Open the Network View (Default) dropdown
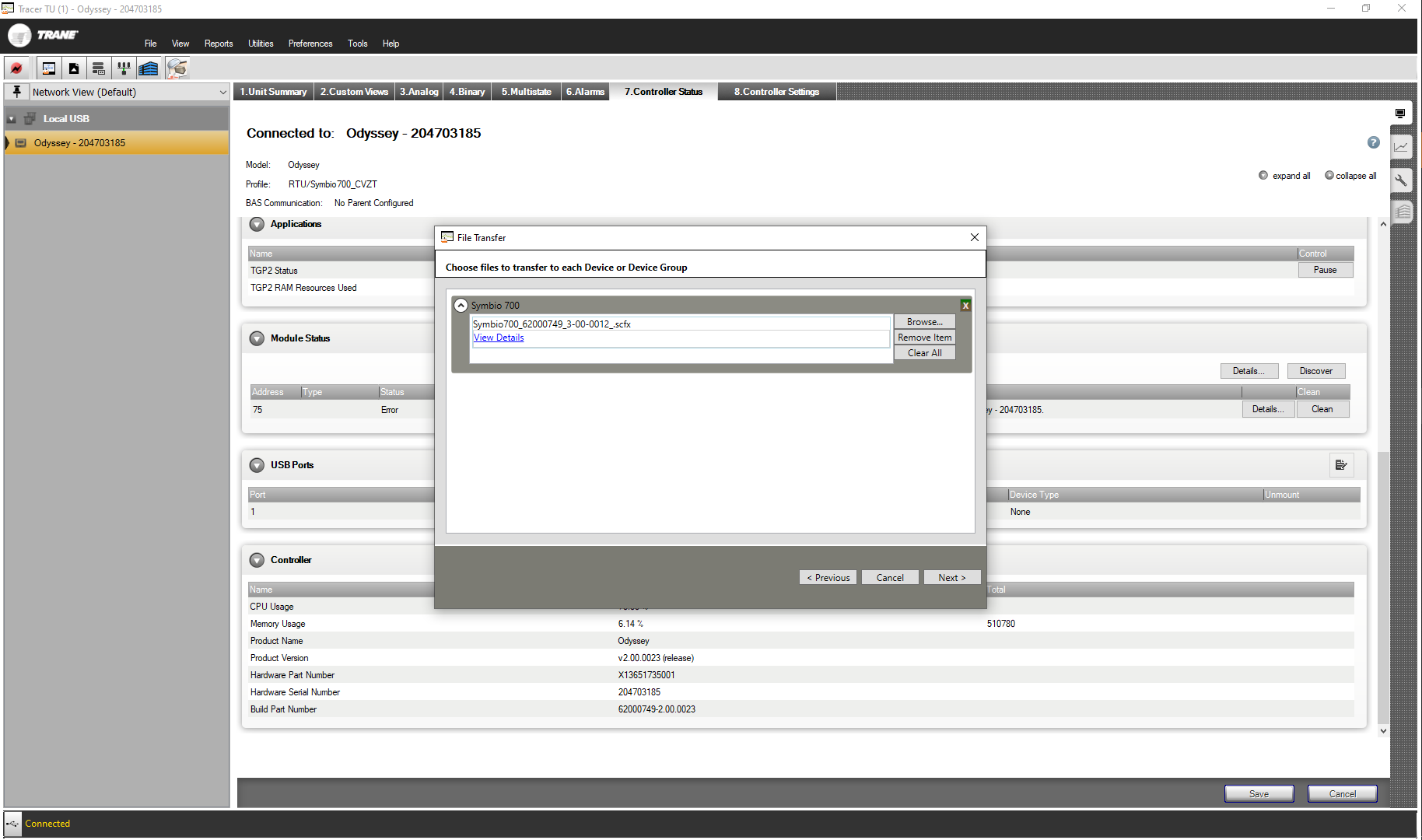Viewport: 1422px width, 840px height. click(129, 92)
